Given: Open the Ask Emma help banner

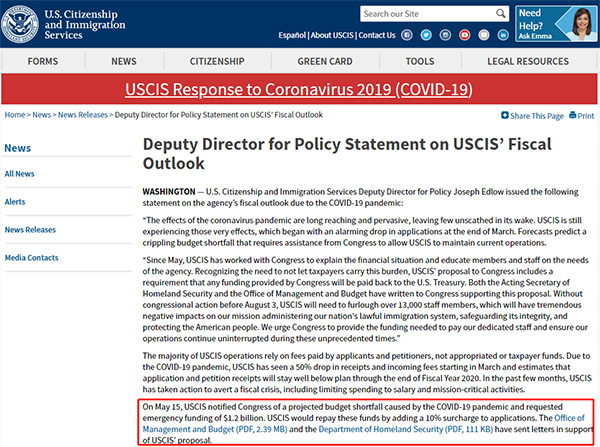Looking at the screenshot, I should click(556, 24).
